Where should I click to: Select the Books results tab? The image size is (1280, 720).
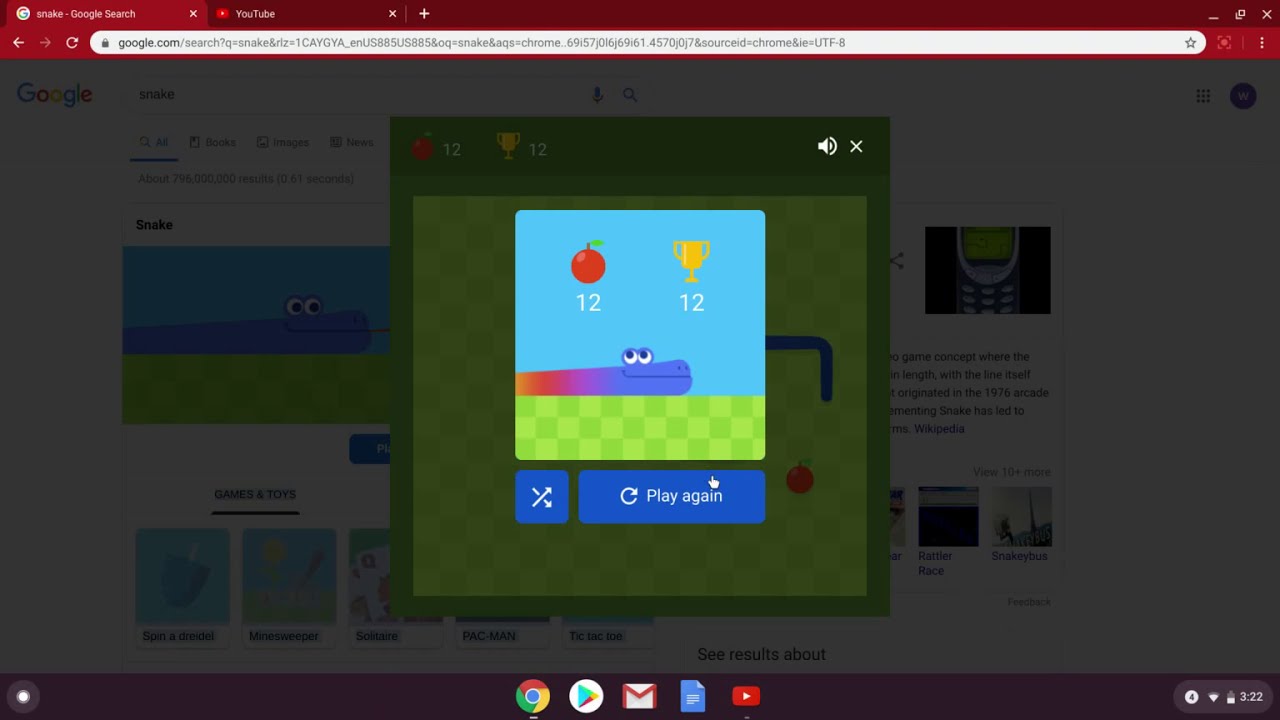[x=212, y=142]
